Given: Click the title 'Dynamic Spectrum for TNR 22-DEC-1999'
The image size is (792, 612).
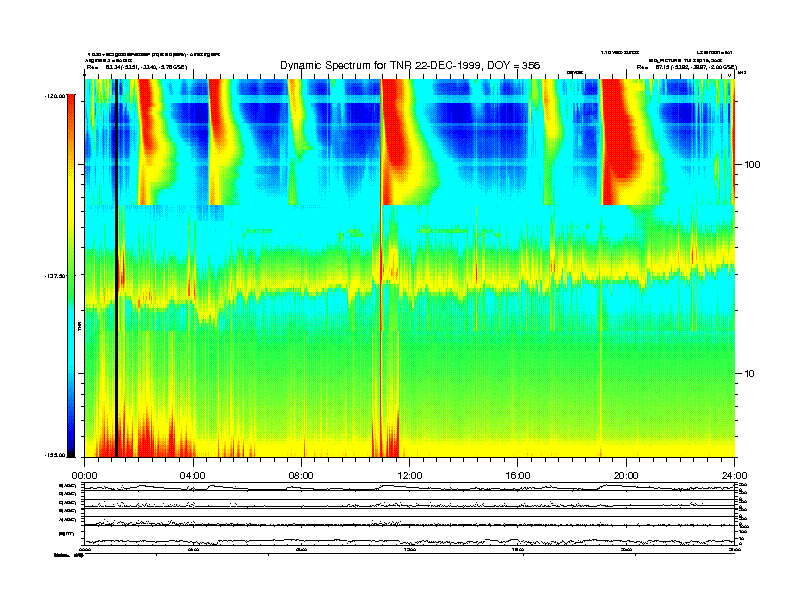Looking at the screenshot, I should pos(382,65).
